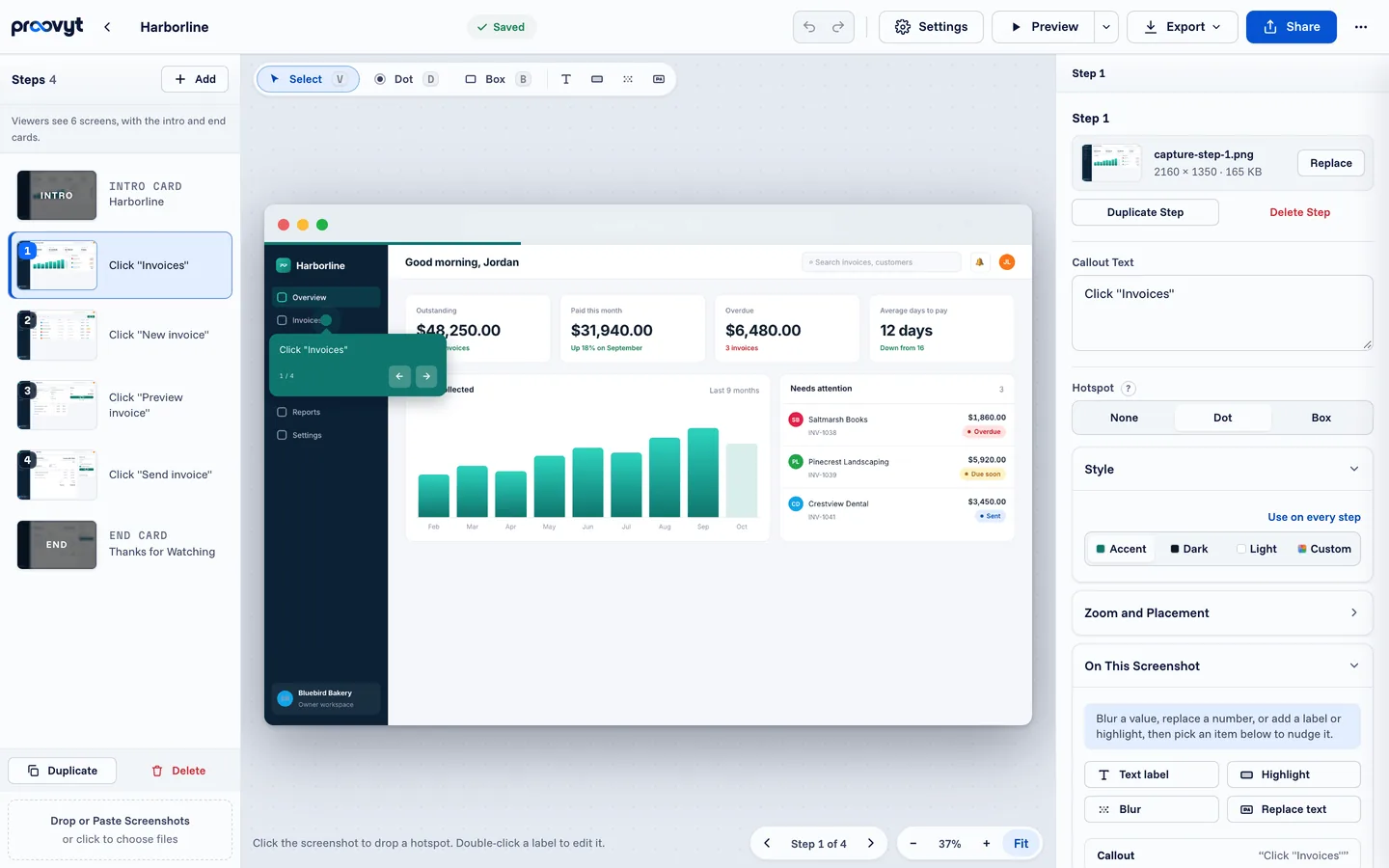Open the Preview dropdown arrow
Image resolution: width=1389 pixels, height=868 pixels.
click(x=1106, y=27)
